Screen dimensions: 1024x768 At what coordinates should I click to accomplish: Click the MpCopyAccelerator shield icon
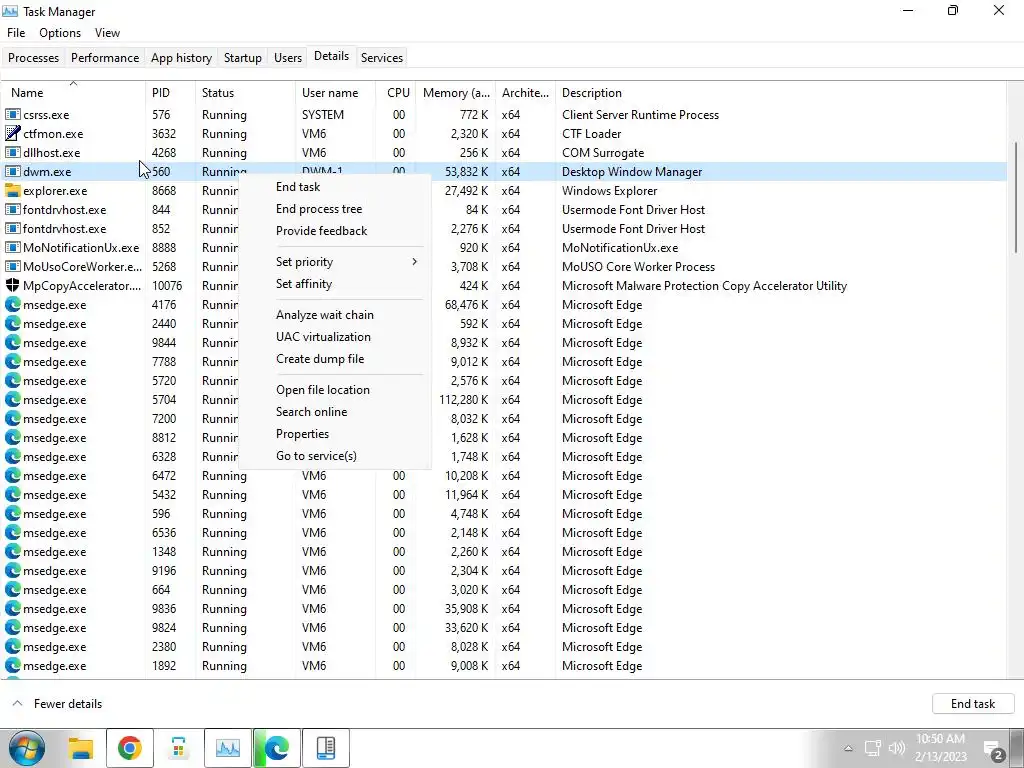[12, 285]
